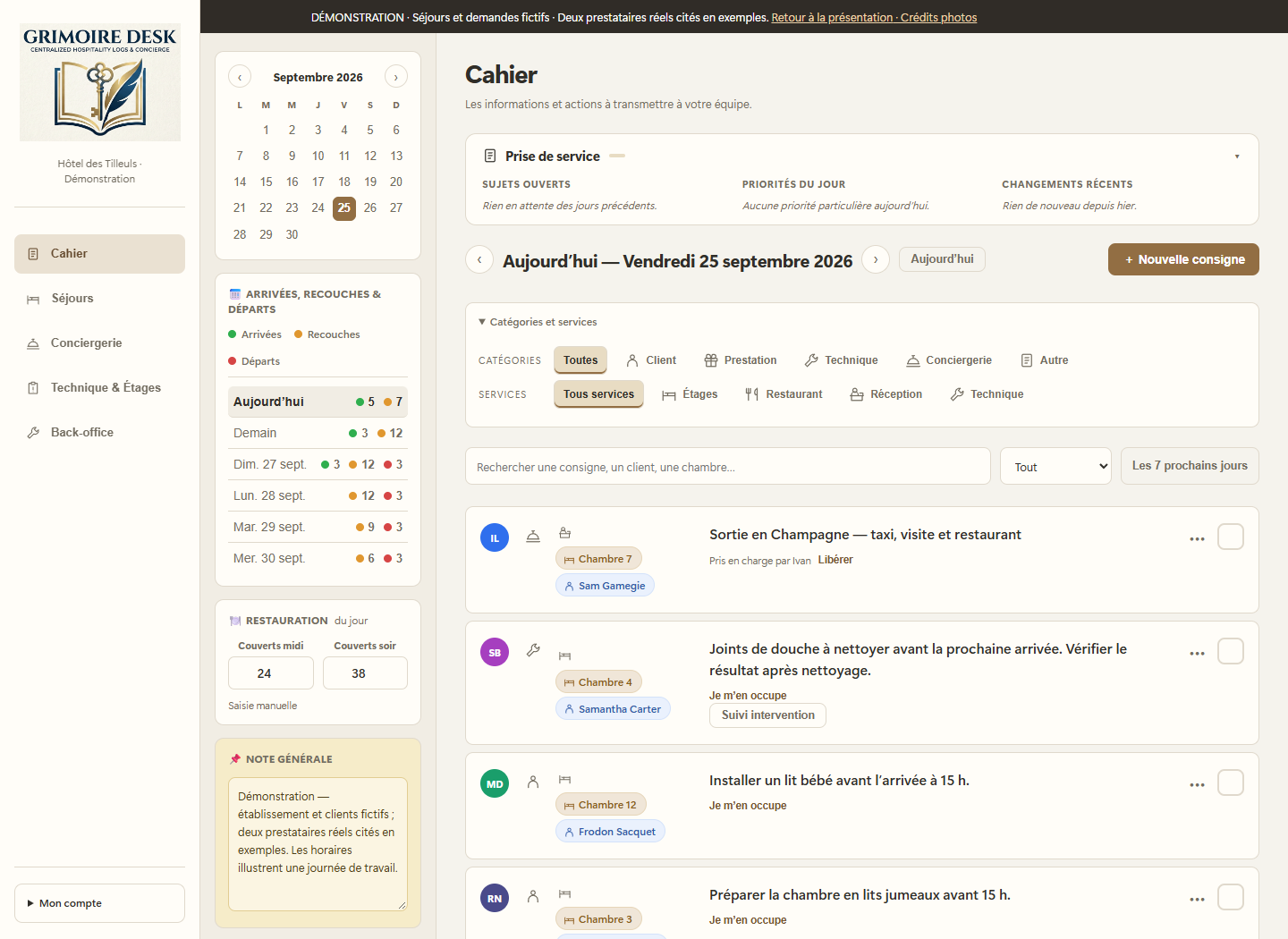Tick the checkbox for lits jumeaux task

pyautogui.click(x=1231, y=897)
